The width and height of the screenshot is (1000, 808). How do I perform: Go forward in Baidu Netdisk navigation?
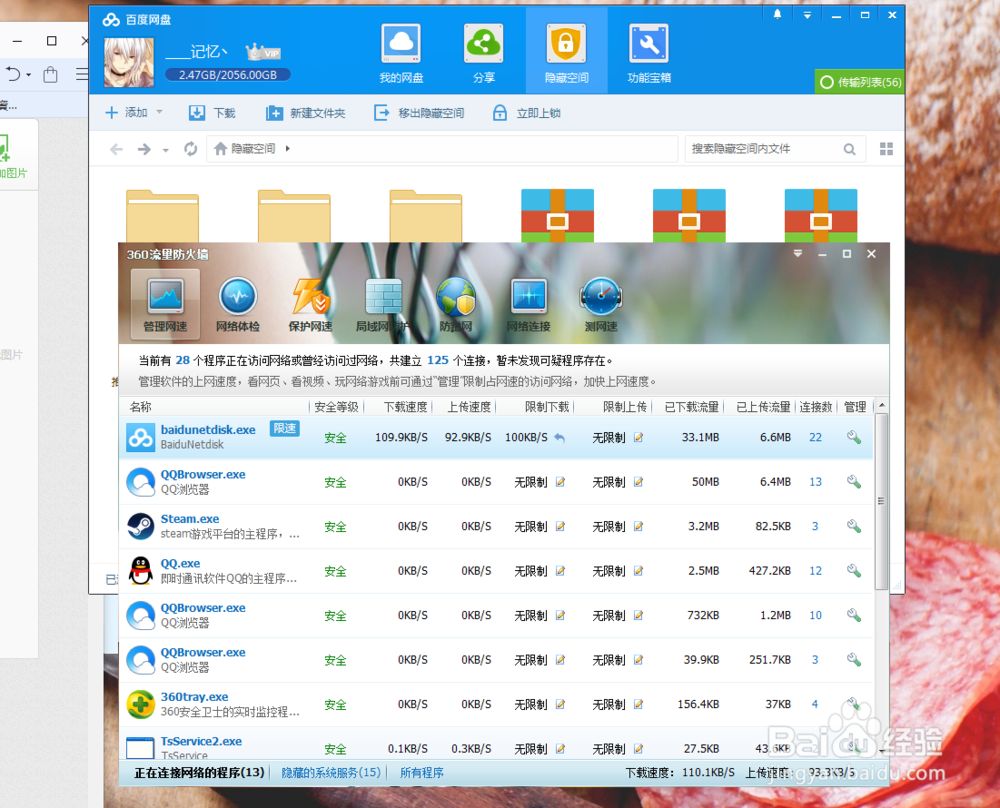click(144, 149)
